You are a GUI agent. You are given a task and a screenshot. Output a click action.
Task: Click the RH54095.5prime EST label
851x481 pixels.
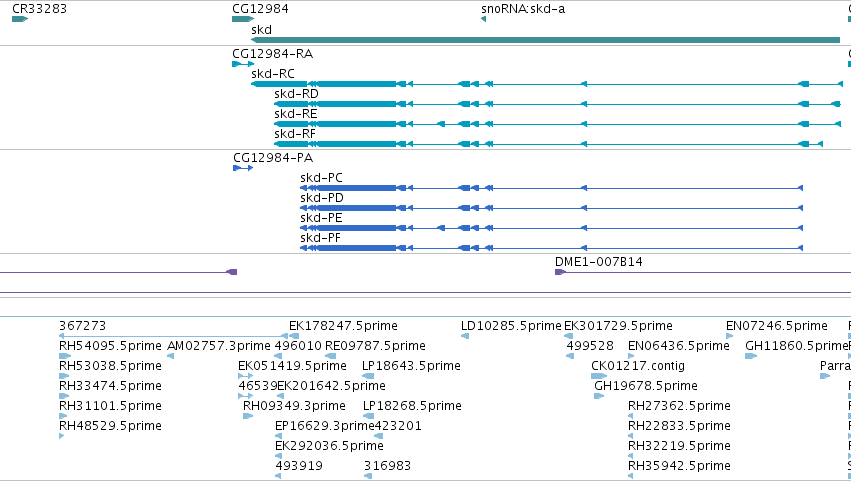pos(110,346)
